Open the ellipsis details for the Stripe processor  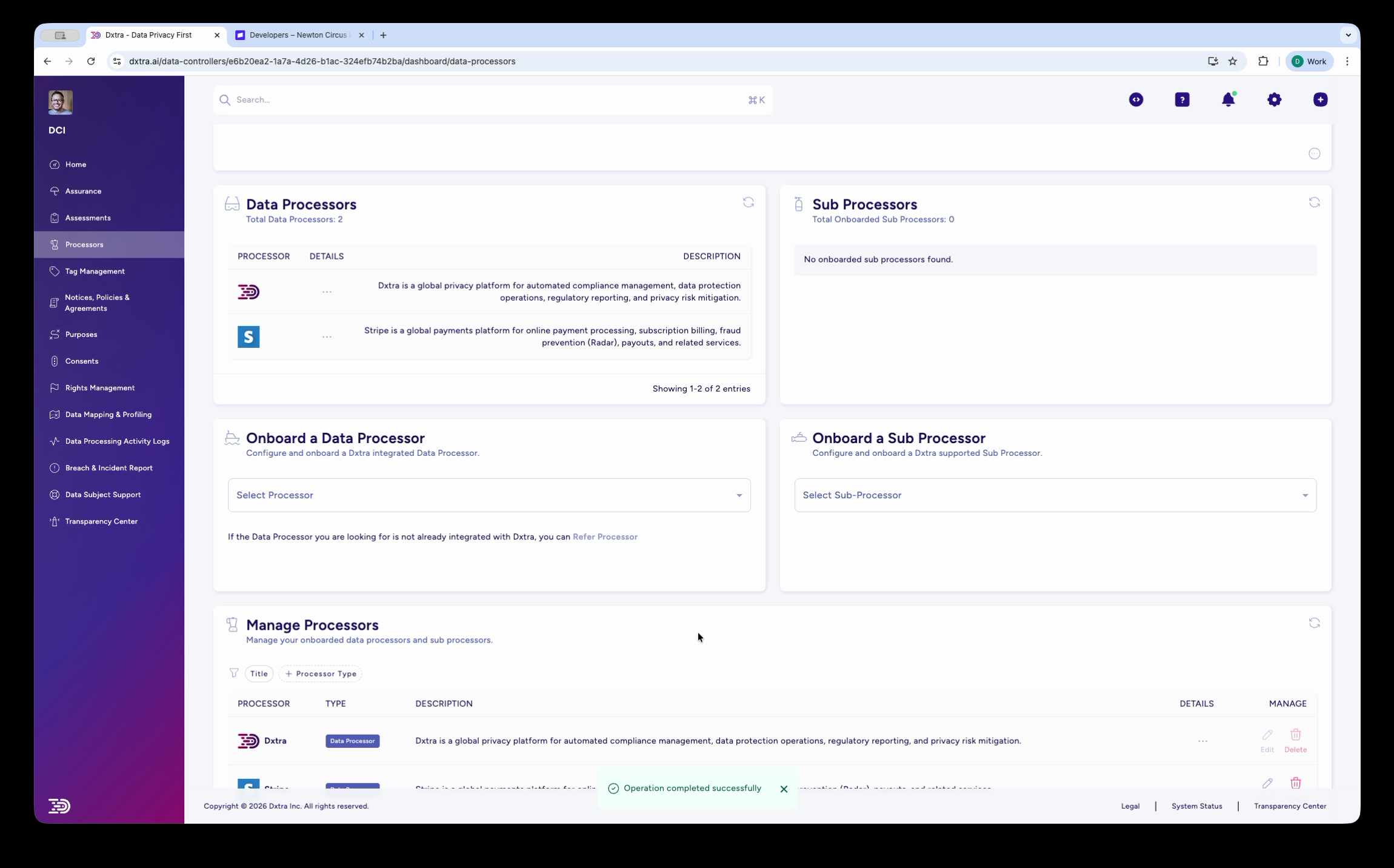click(327, 336)
